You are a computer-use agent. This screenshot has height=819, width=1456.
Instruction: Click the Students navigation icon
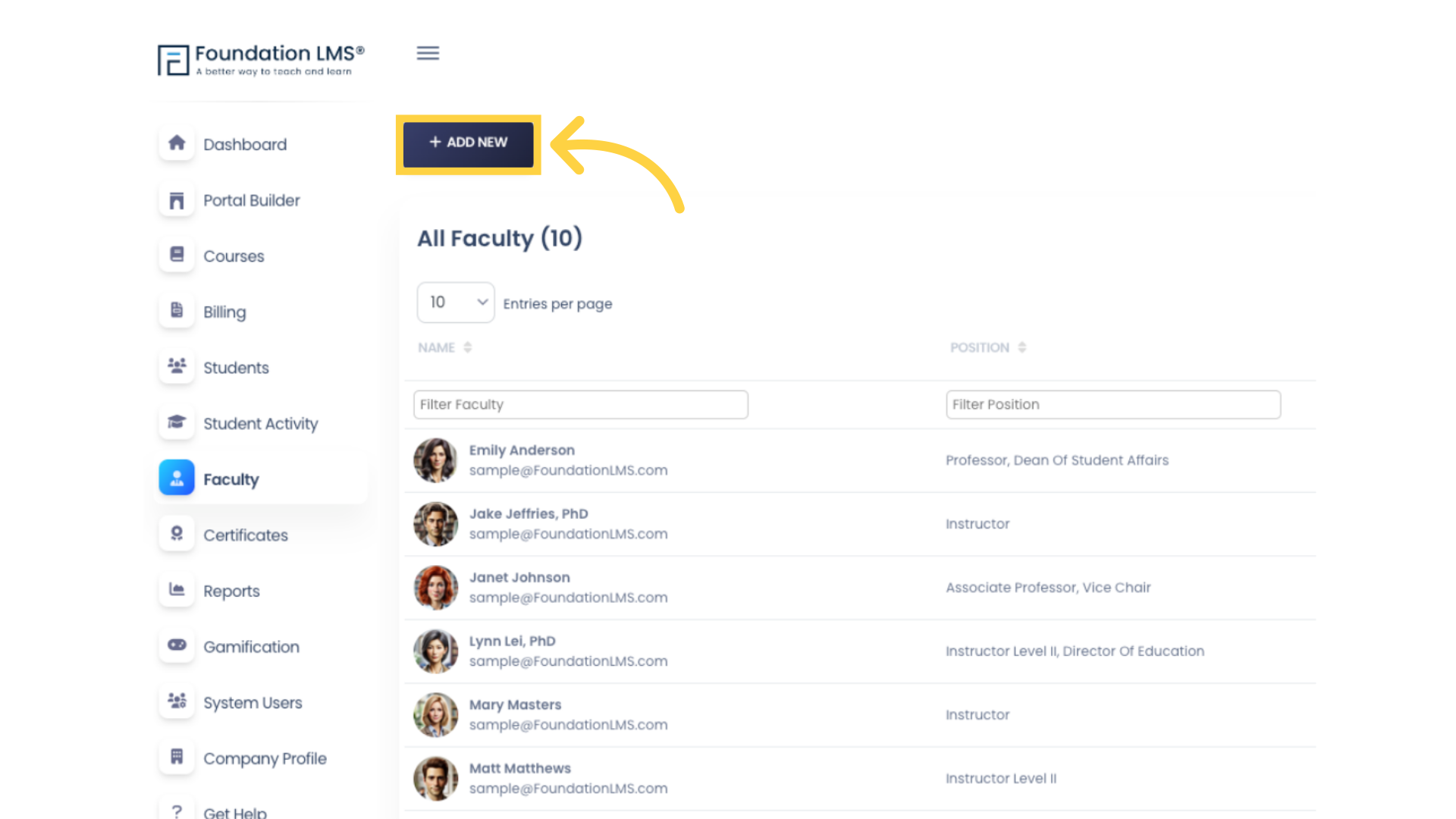click(176, 367)
